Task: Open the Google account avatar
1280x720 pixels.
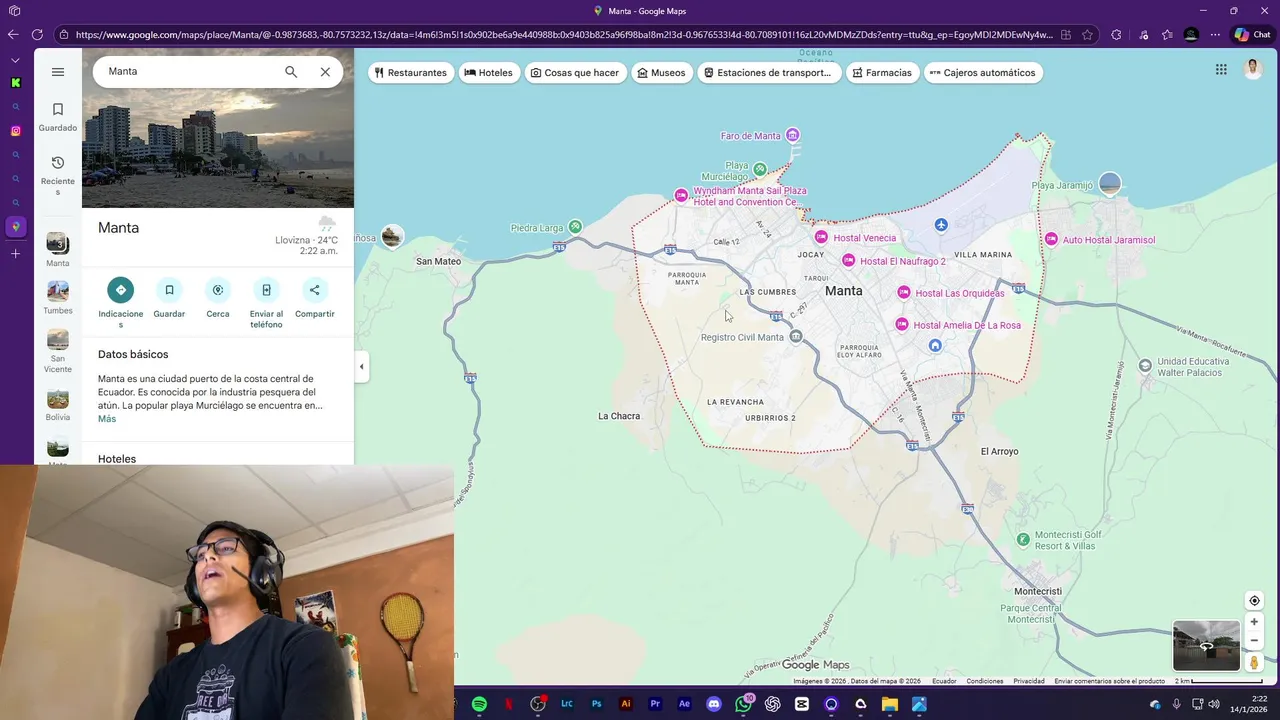Action: tap(1253, 69)
